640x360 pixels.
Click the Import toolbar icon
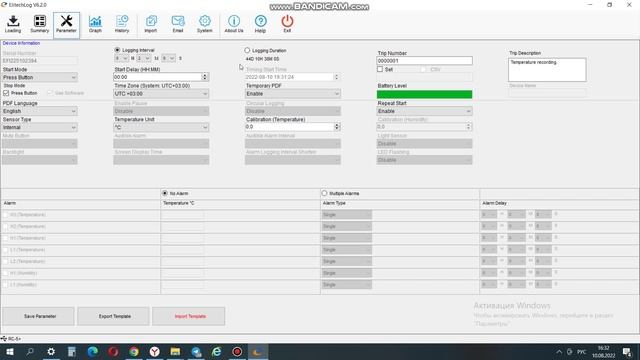click(x=151, y=24)
